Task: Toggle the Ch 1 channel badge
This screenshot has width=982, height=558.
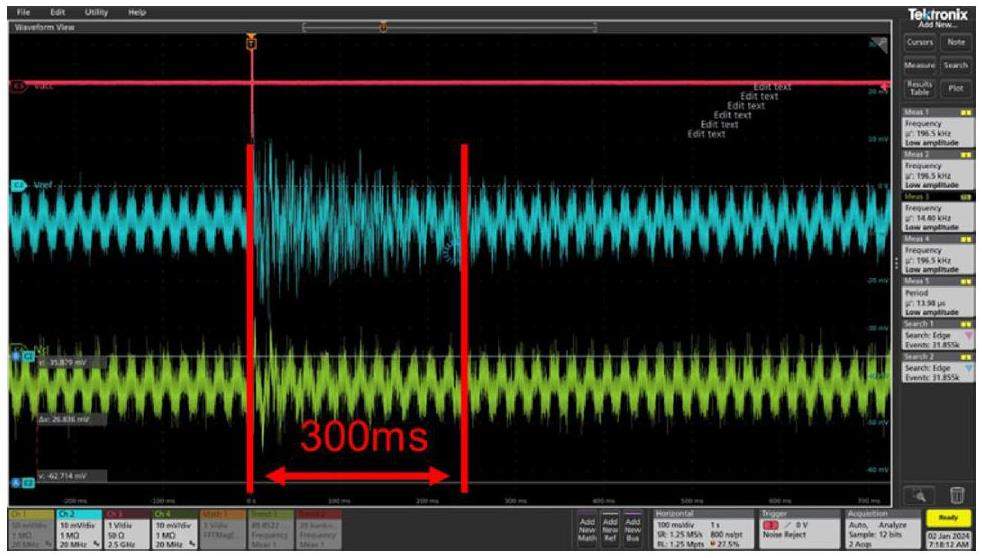Action: tap(30, 526)
